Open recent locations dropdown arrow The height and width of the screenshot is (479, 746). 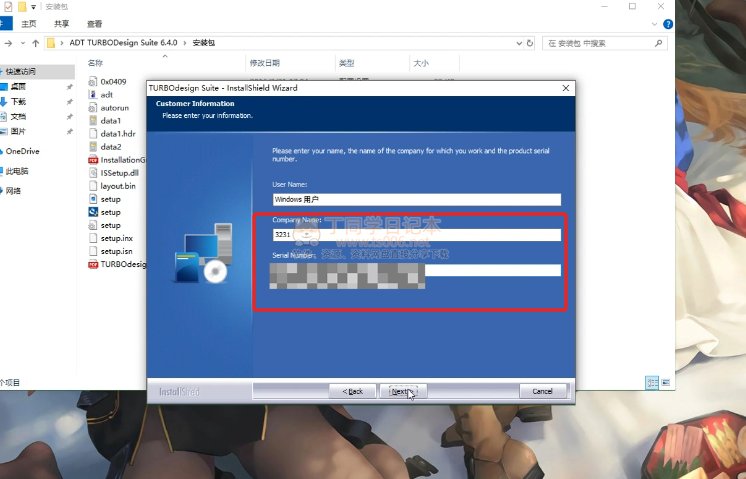21,43
